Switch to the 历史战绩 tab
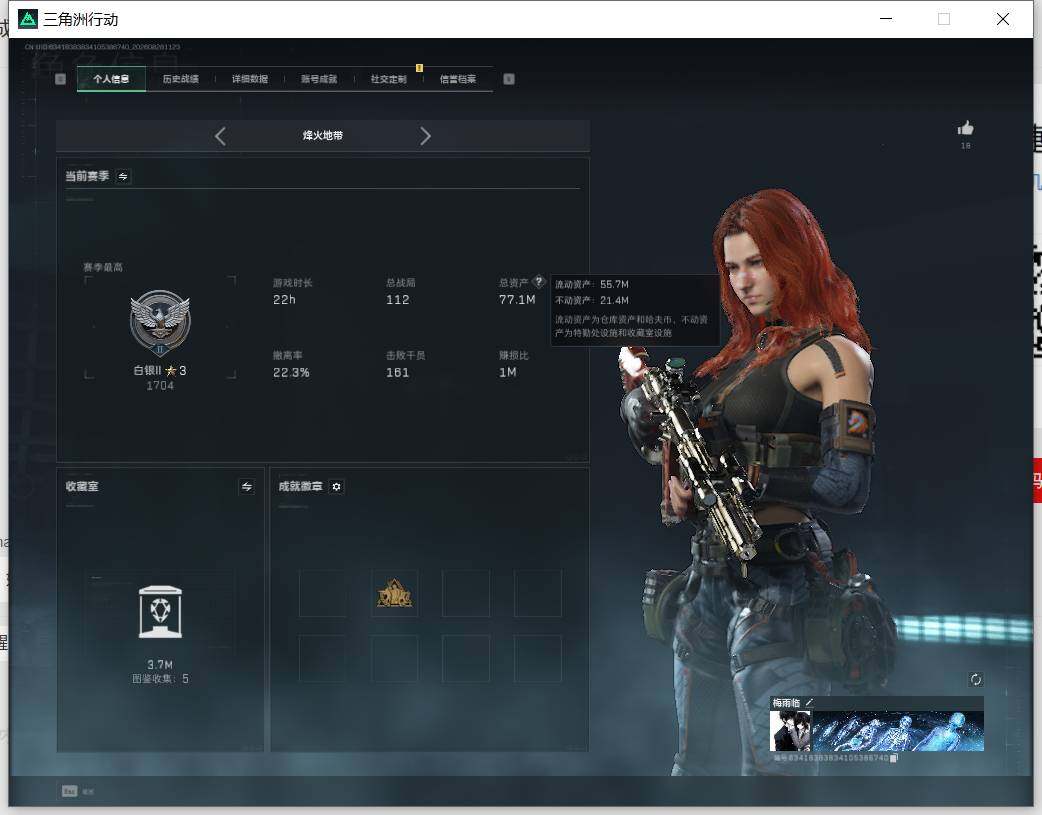Image resolution: width=1042 pixels, height=815 pixels. [181, 79]
